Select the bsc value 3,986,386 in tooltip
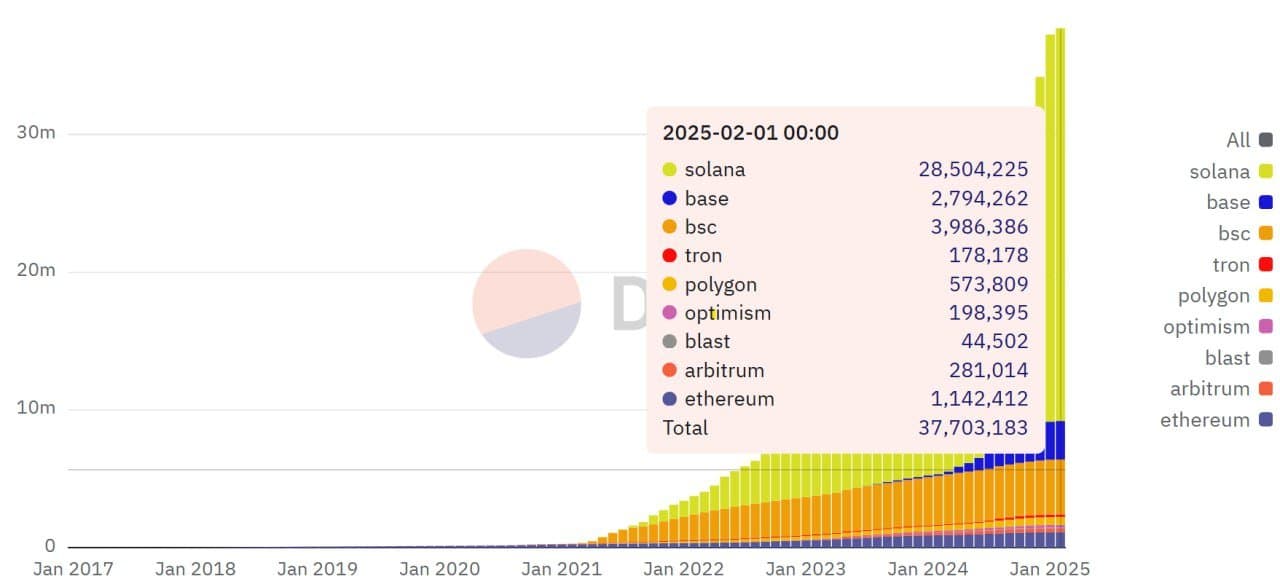 tap(979, 227)
